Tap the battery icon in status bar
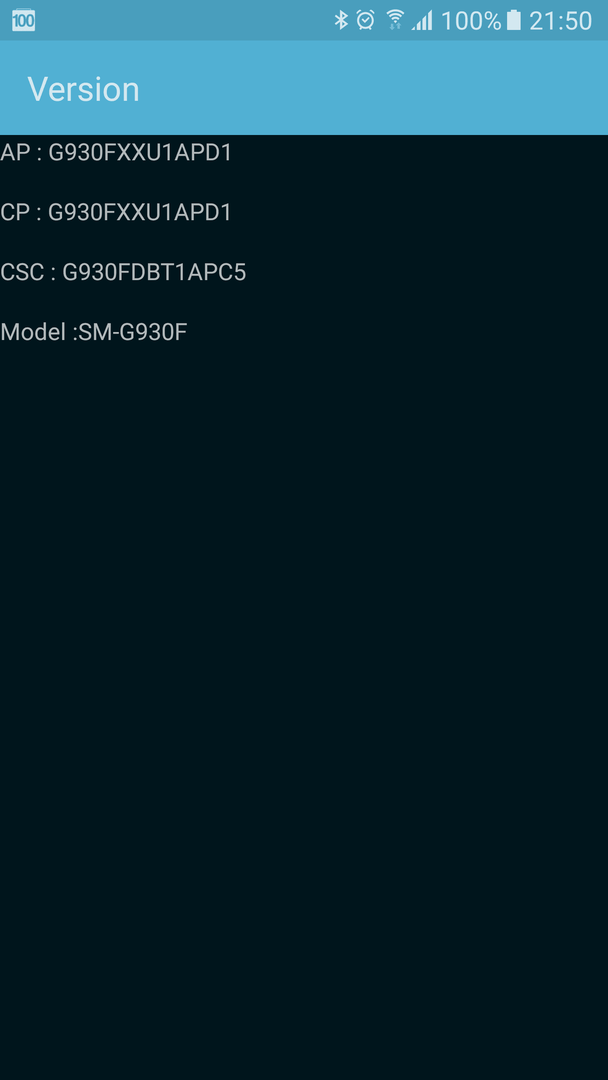The width and height of the screenshot is (608, 1080). 514,20
